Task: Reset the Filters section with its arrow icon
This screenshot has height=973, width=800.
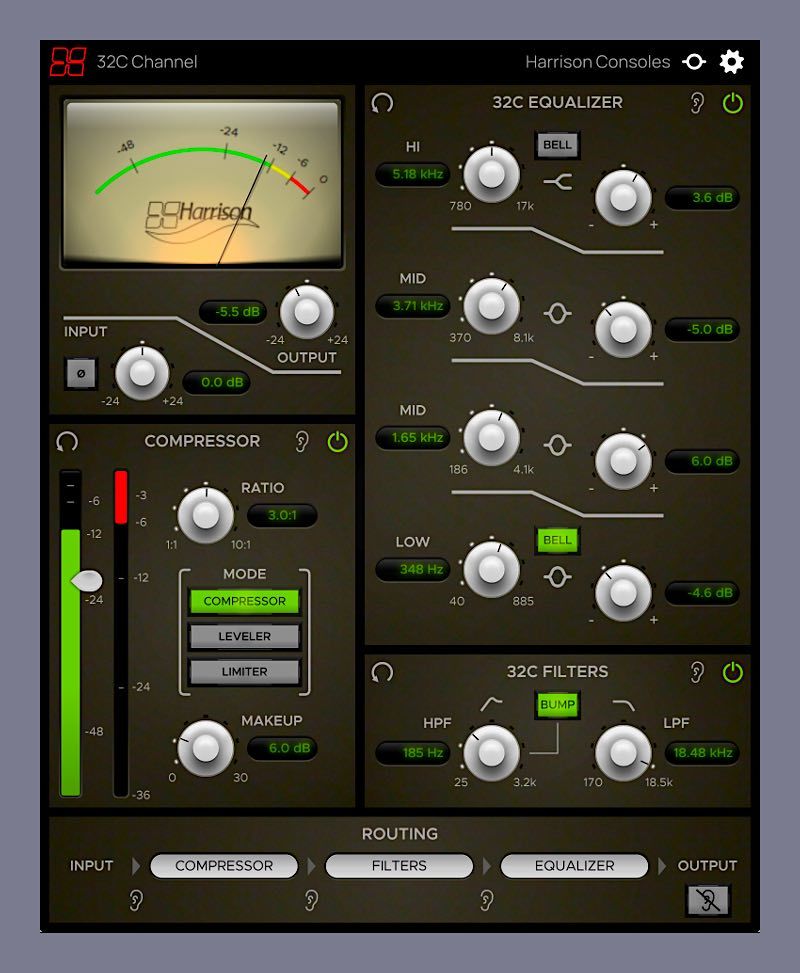Action: [379, 672]
